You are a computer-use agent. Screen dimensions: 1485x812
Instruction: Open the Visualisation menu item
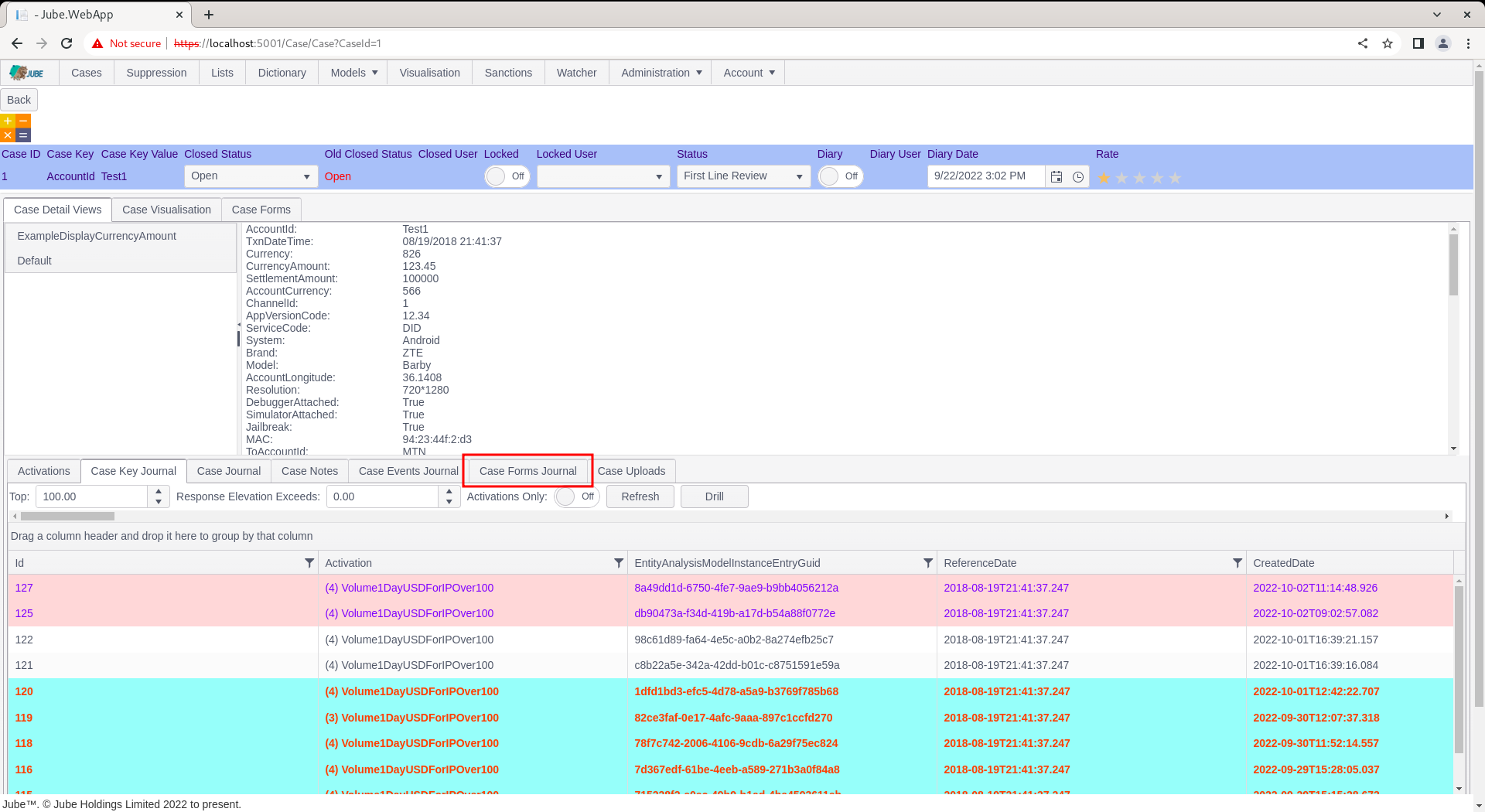(x=429, y=73)
